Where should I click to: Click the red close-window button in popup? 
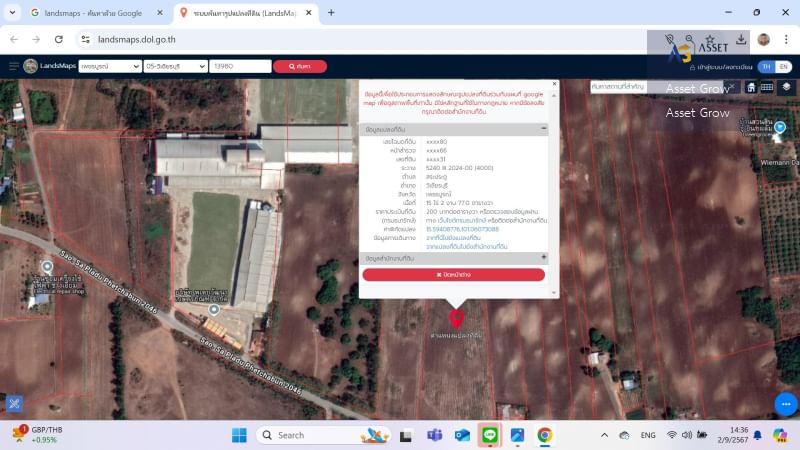[454, 274]
